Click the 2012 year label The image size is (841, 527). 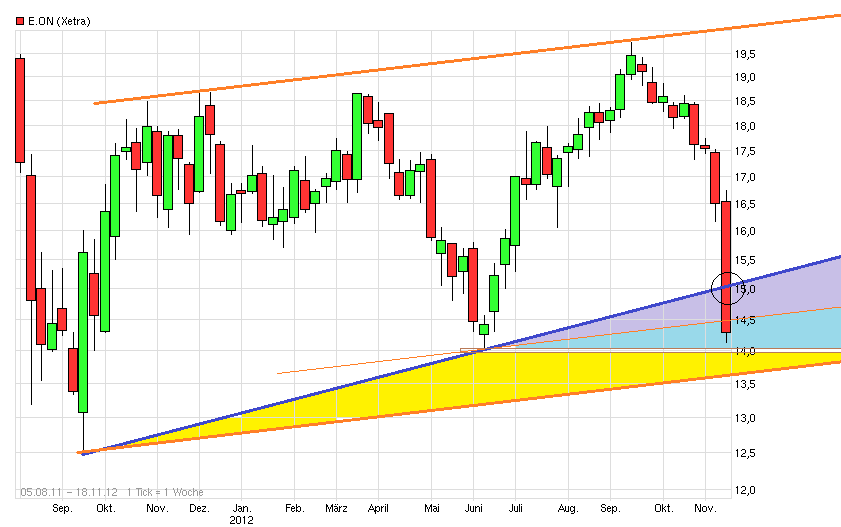pyautogui.click(x=241, y=520)
